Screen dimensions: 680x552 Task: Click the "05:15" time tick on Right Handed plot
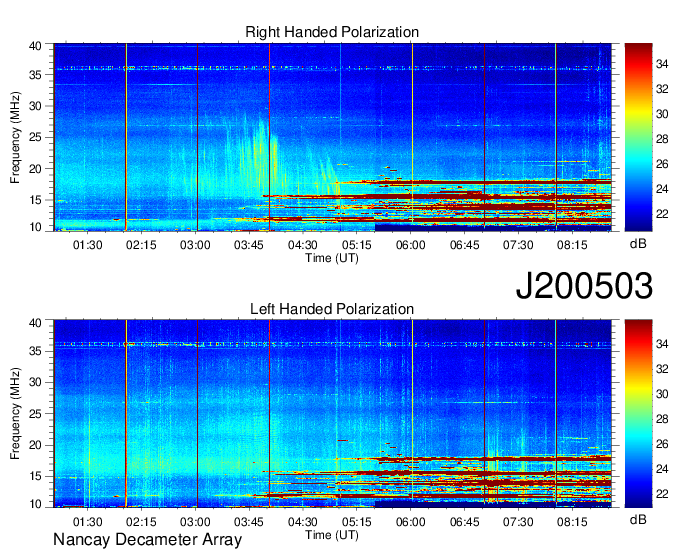[x=356, y=245]
